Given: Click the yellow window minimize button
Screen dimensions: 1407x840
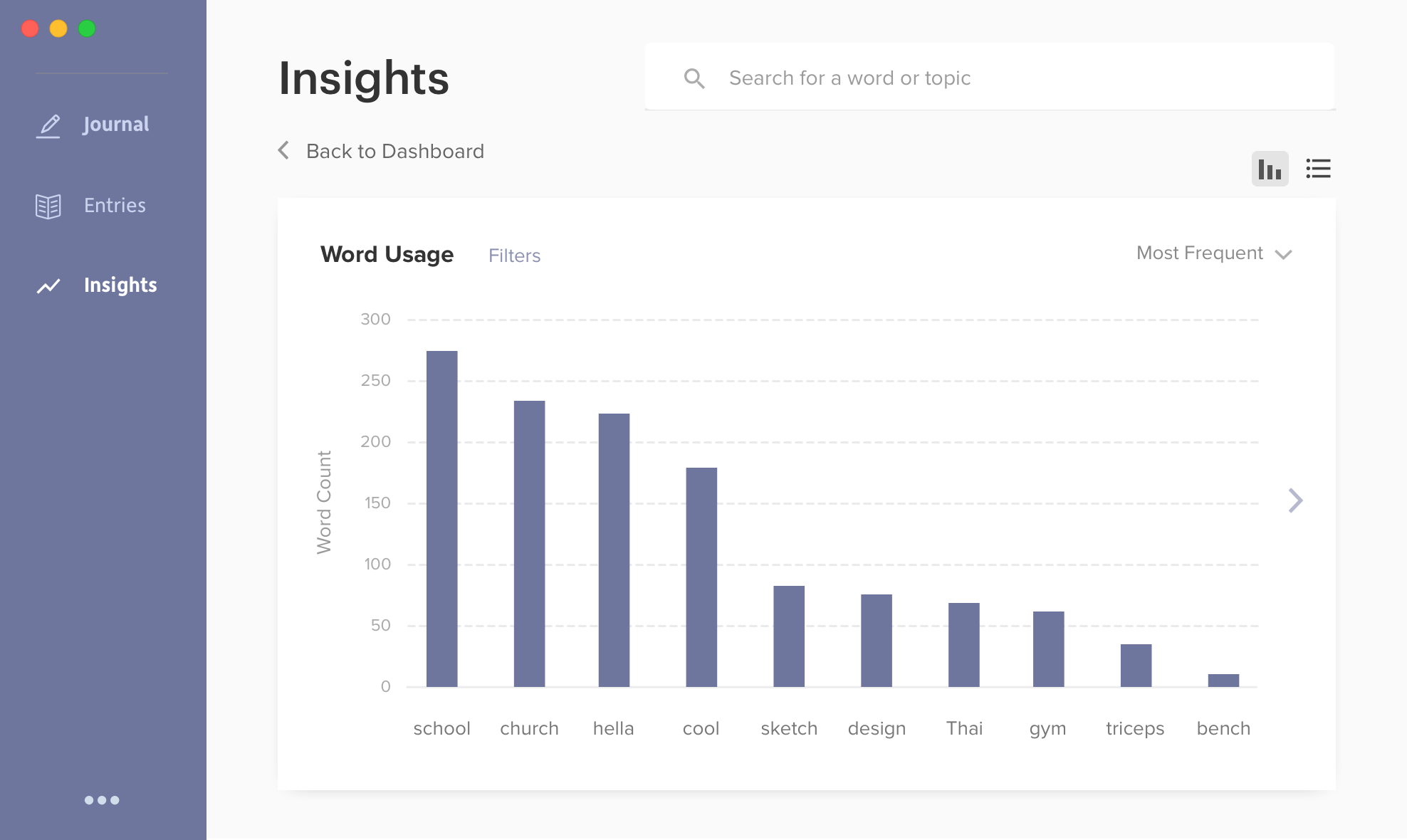Looking at the screenshot, I should coord(58,28).
